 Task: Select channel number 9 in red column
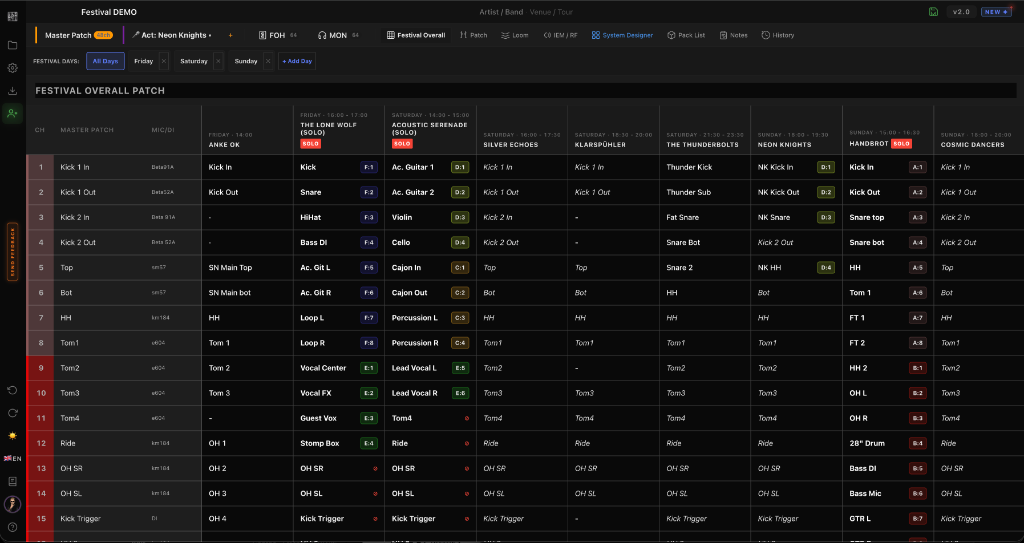coord(41,368)
